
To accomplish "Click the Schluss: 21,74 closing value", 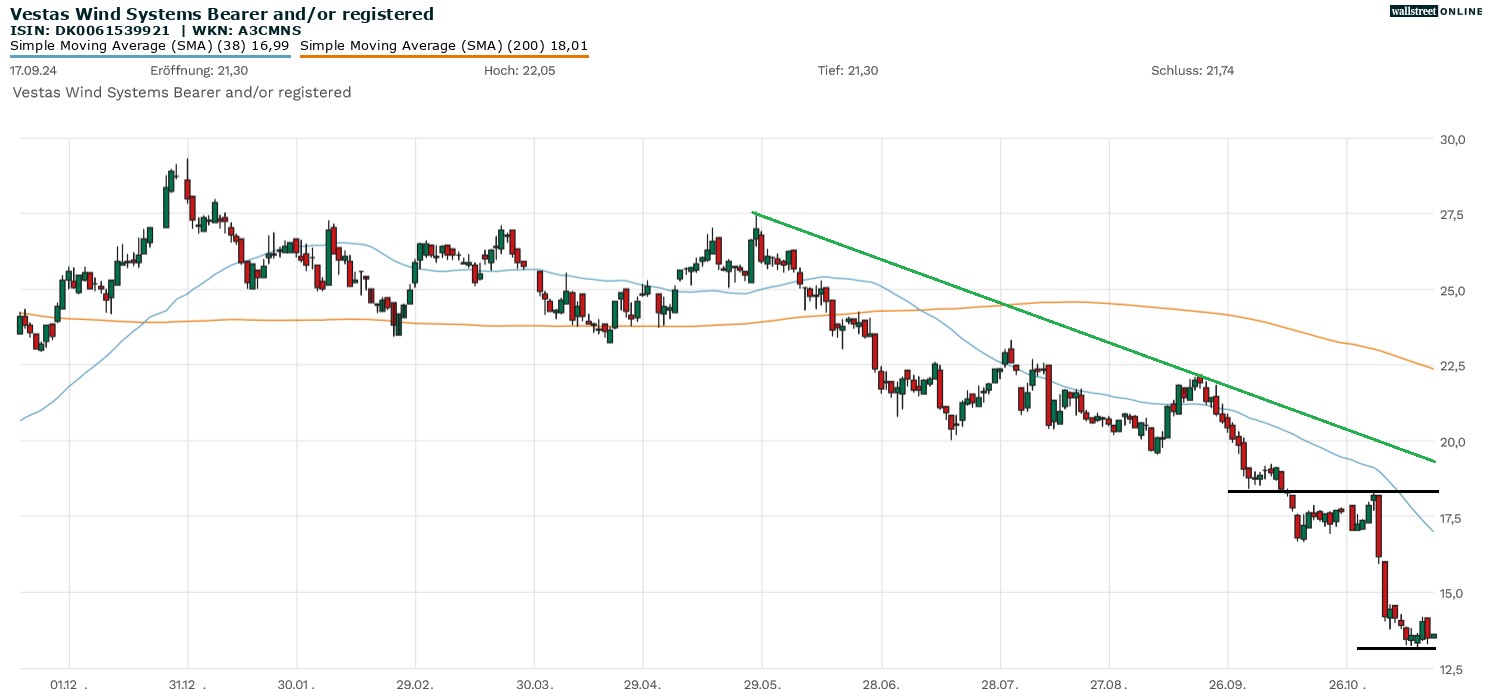I will 1192,71.
